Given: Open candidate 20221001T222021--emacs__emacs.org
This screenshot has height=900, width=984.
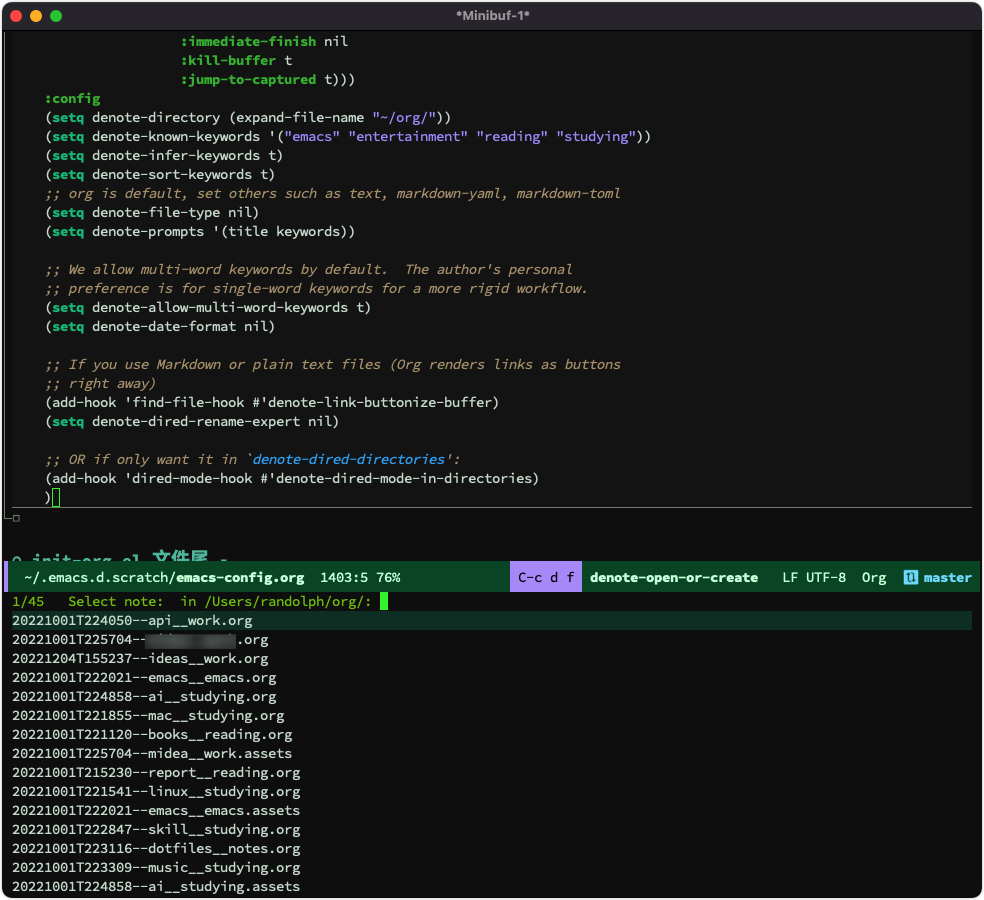Looking at the screenshot, I should pyautogui.click(x=491, y=678).
